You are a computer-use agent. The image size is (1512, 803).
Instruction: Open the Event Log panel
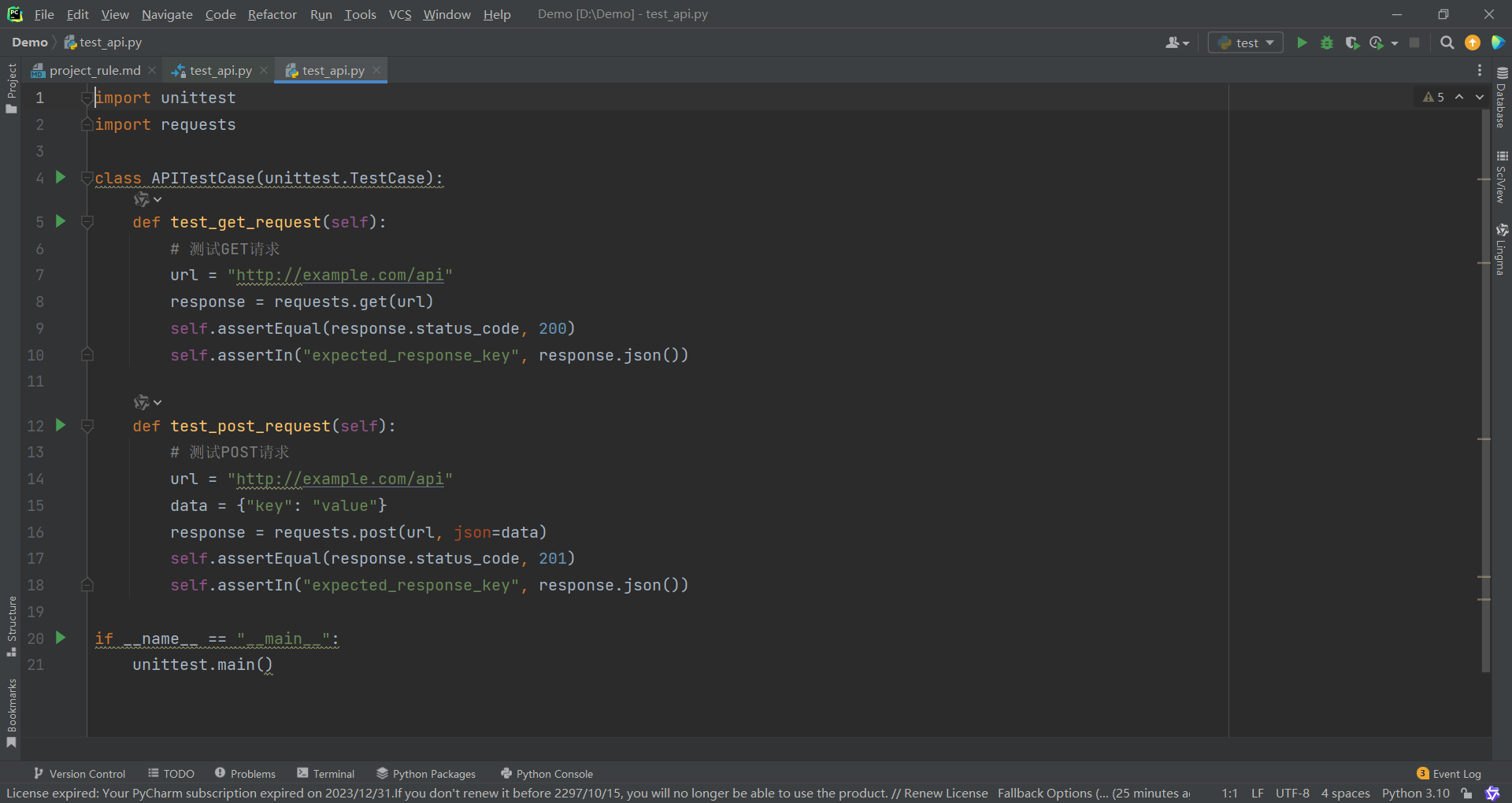coord(1449,774)
